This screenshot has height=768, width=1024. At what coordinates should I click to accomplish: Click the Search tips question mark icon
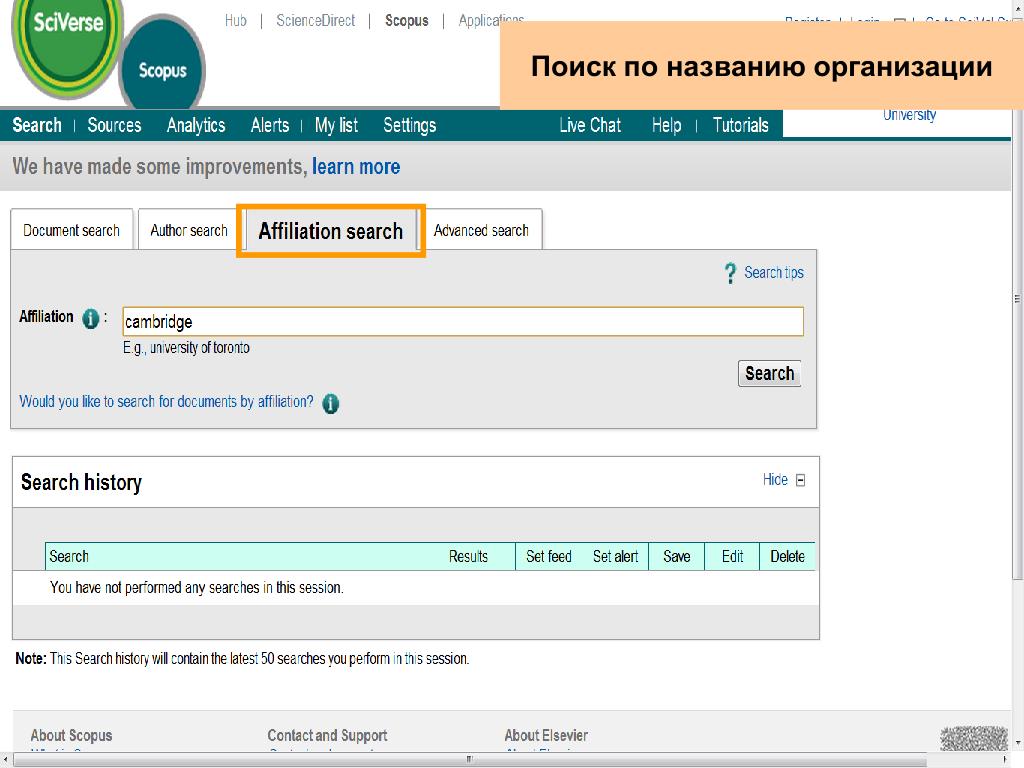730,273
